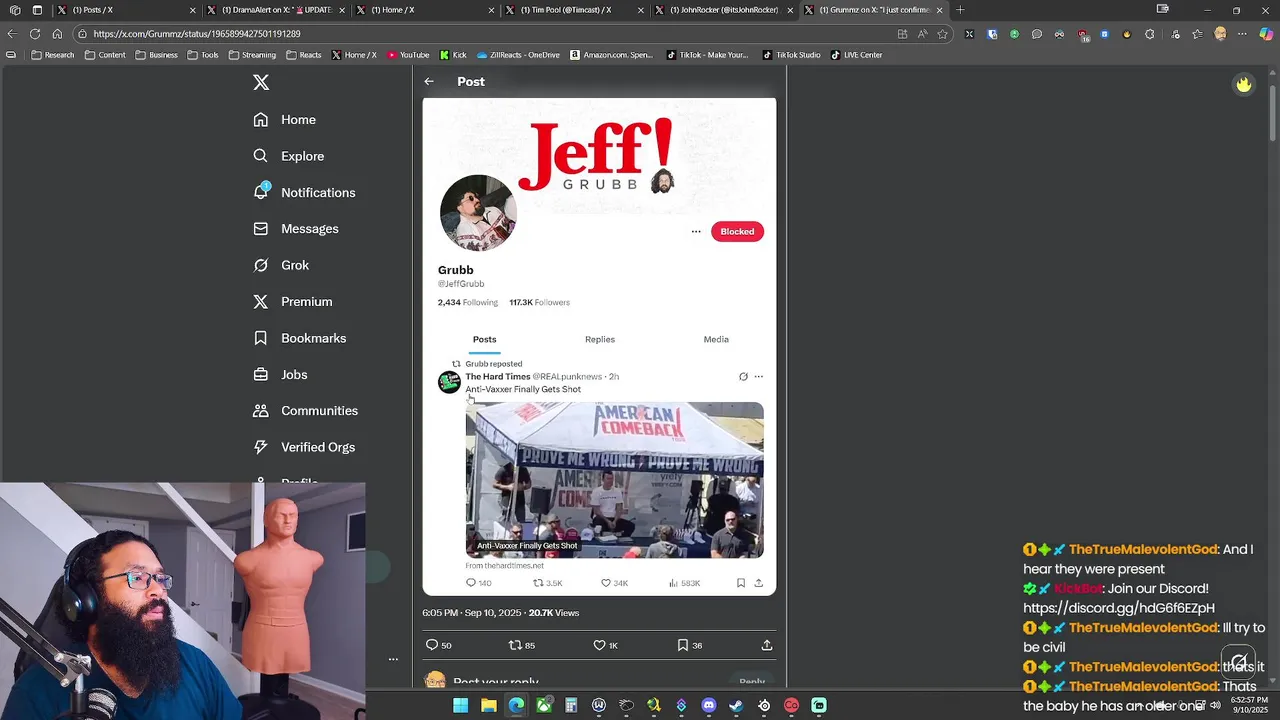
Task: Click the X logo in the sidebar
Action: (261, 83)
